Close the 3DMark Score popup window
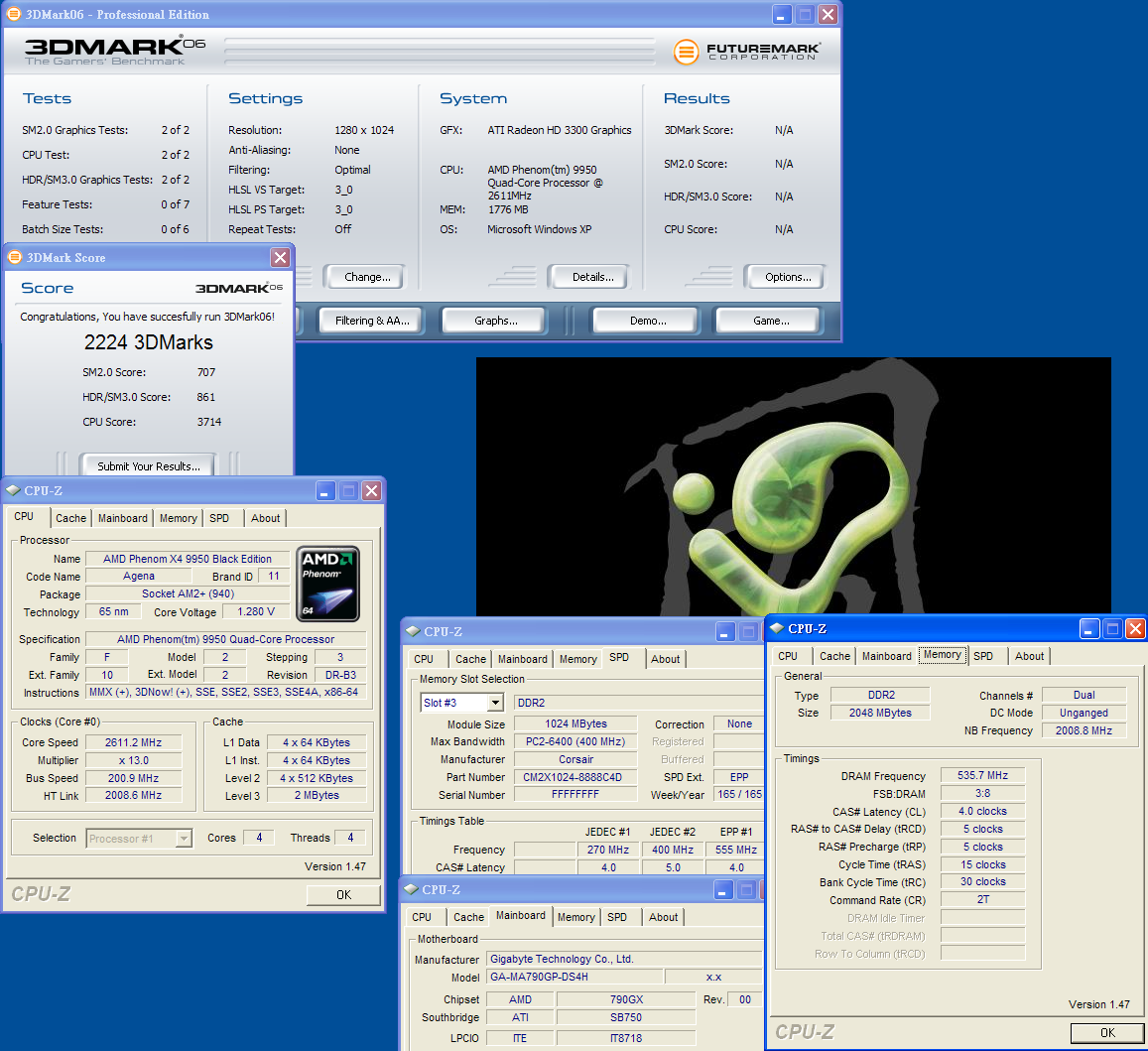 [x=280, y=258]
